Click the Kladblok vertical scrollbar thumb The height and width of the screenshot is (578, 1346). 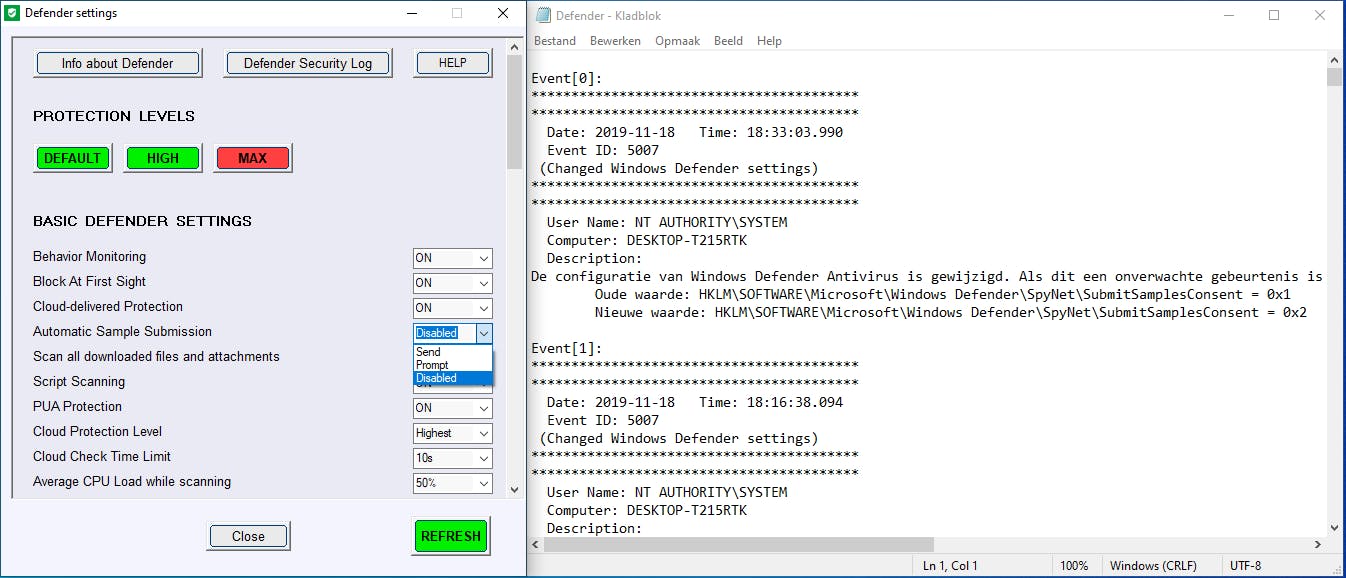click(x=1334, y=77)
